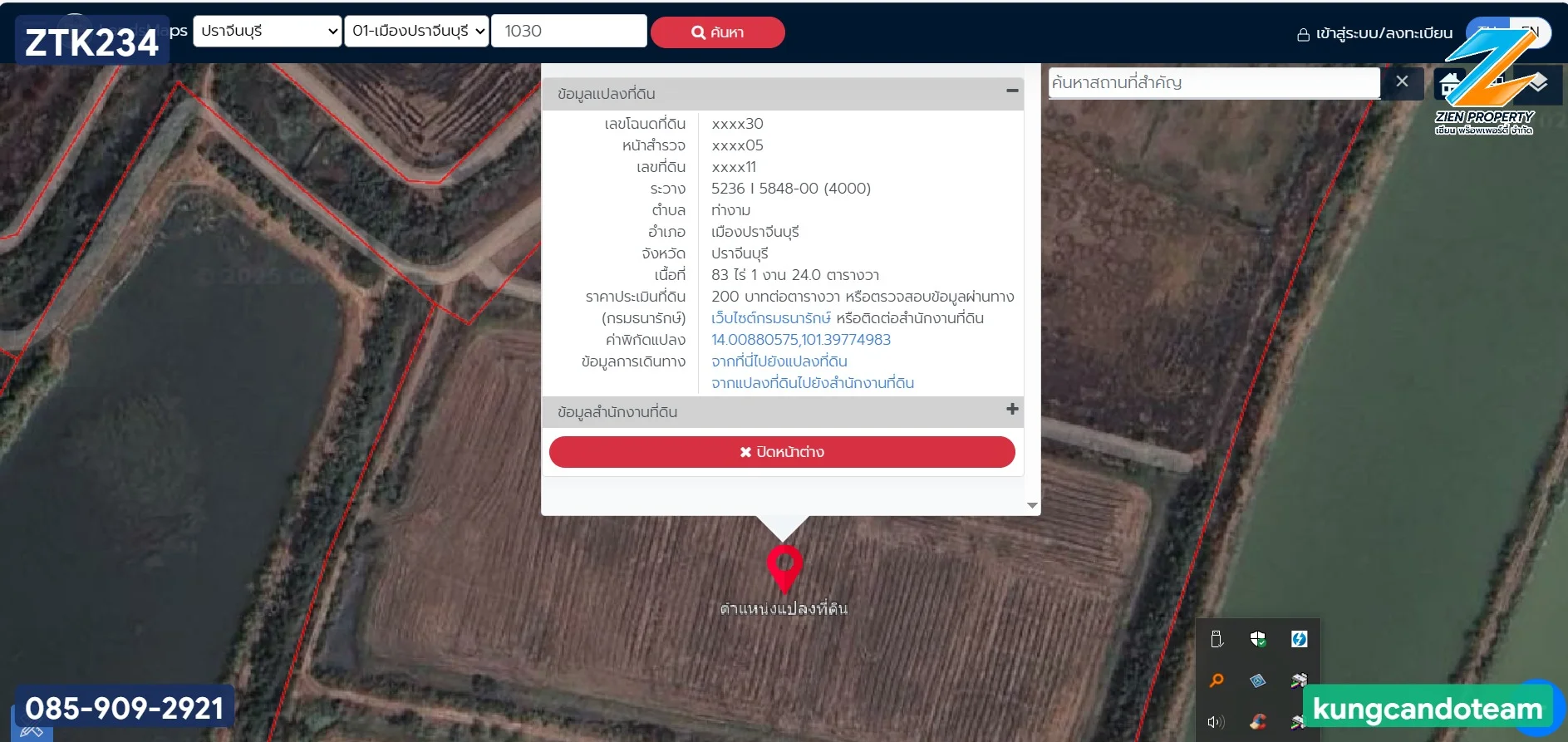Collapse the ข้อมูลแปลงที่ดิน section with minus

coord(1012,91)
